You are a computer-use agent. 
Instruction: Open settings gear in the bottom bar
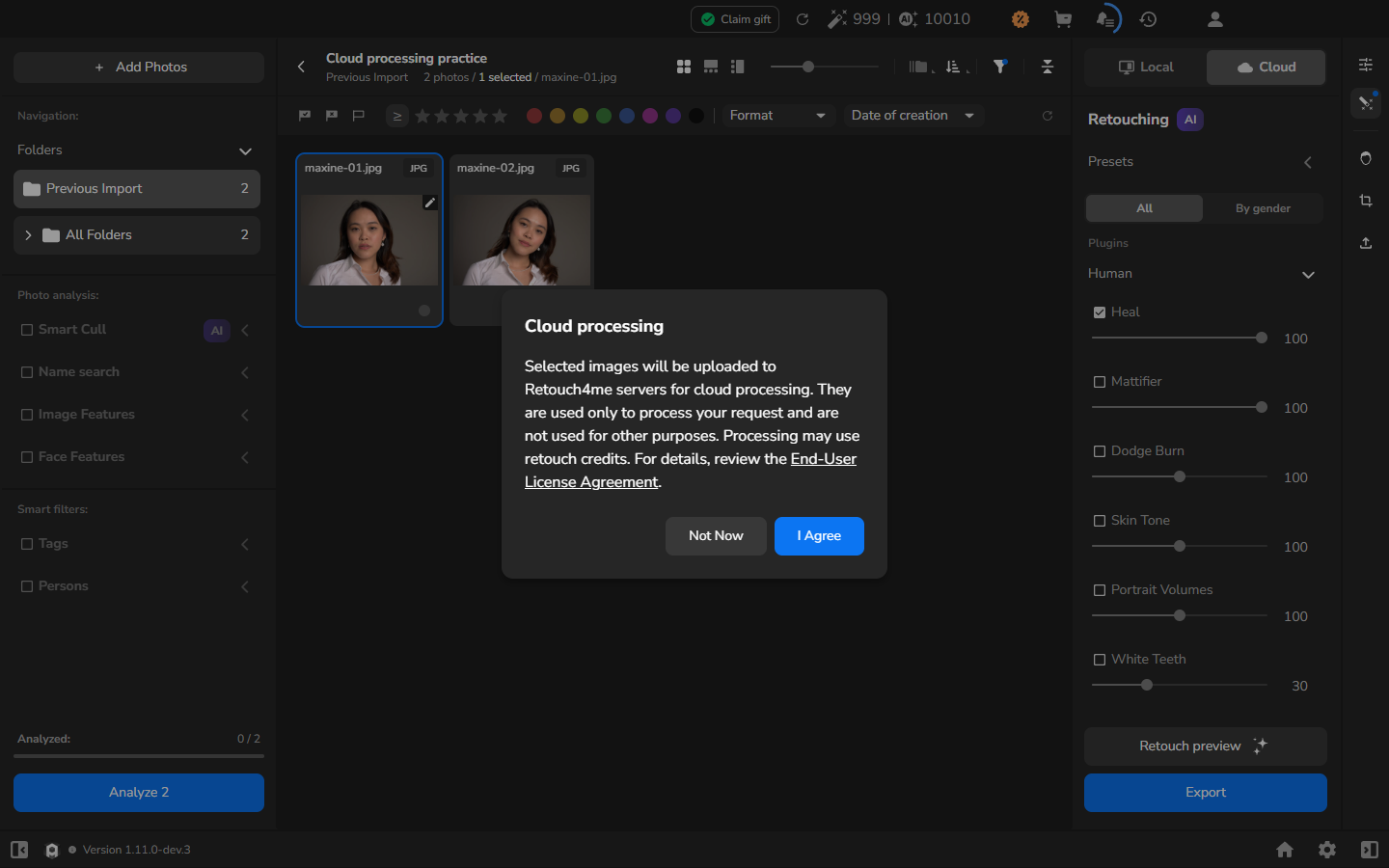tap(1327, 850)
